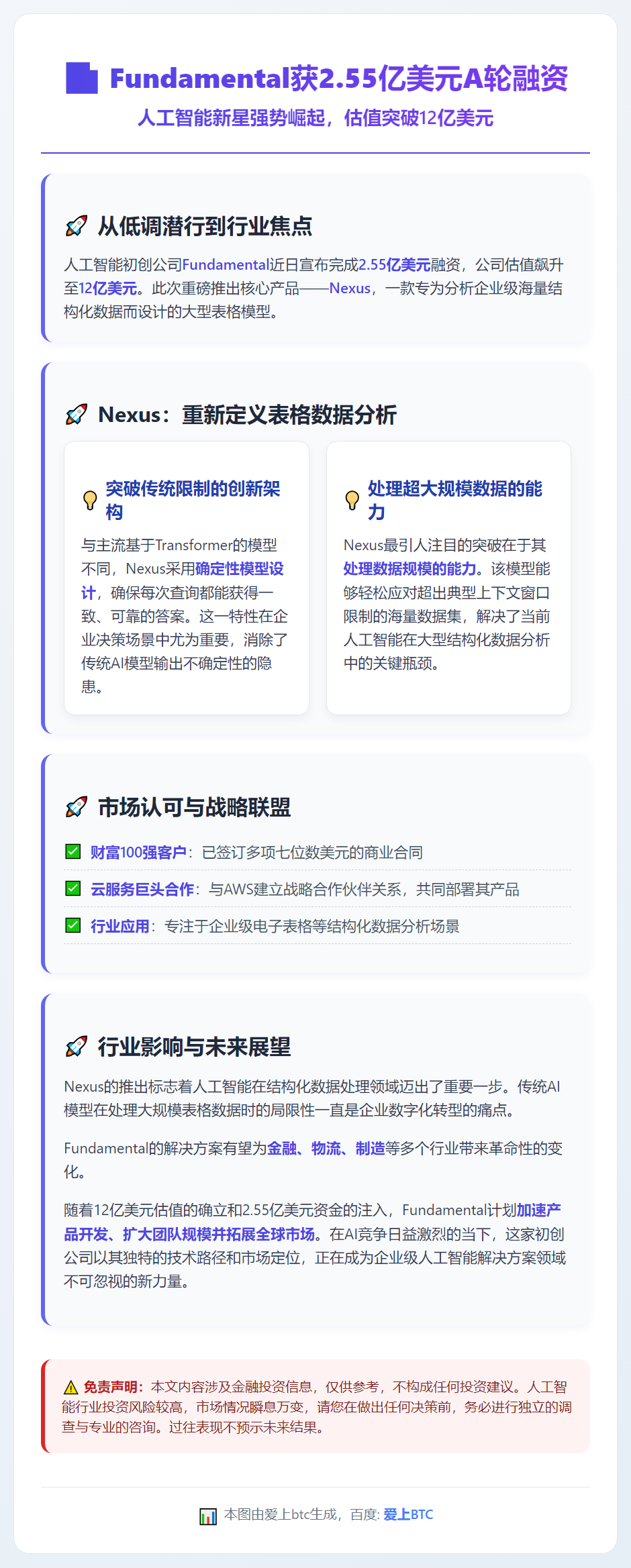Viewport: 631px width, 1568px height.
Task: Click the lightbulb icon beside 突破传统限制的创新架构
Action: click(x=90, y=501)
